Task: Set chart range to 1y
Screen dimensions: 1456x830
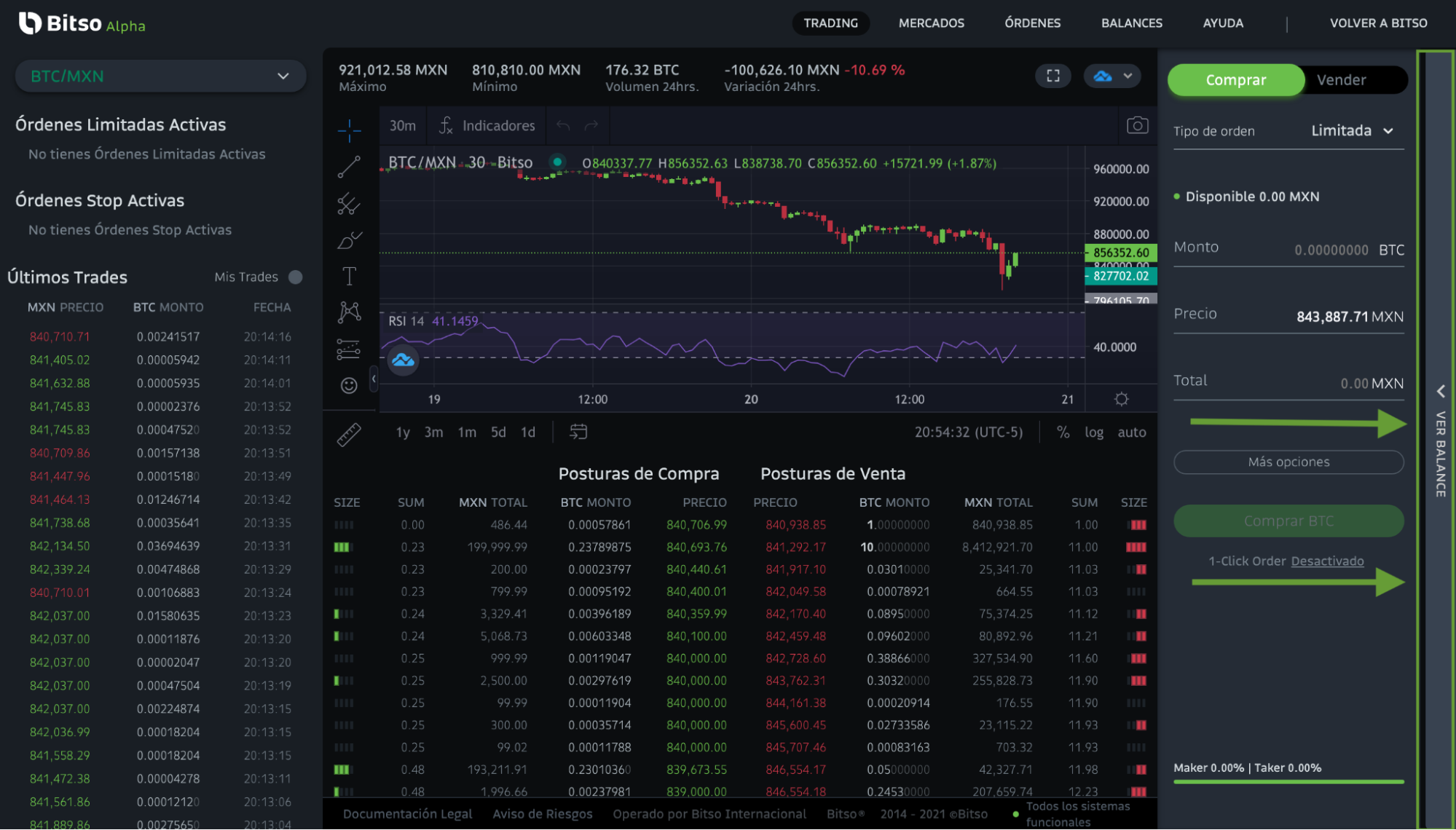Action: (x=403, y=432)
